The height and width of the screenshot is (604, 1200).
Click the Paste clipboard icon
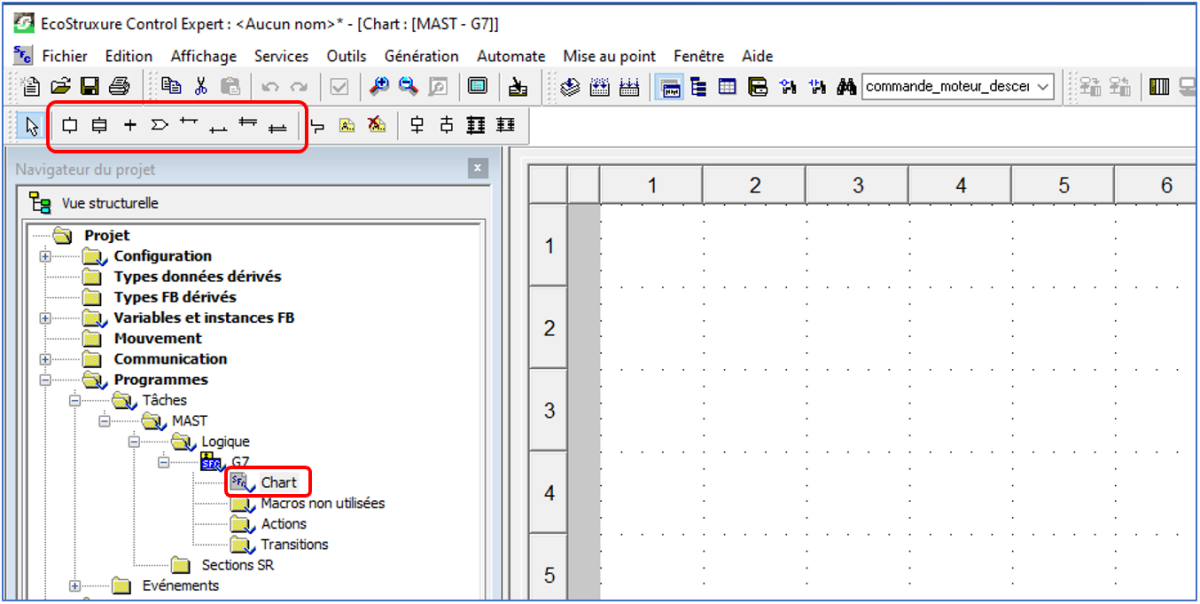pyautogui.click(x=230, y=87)
